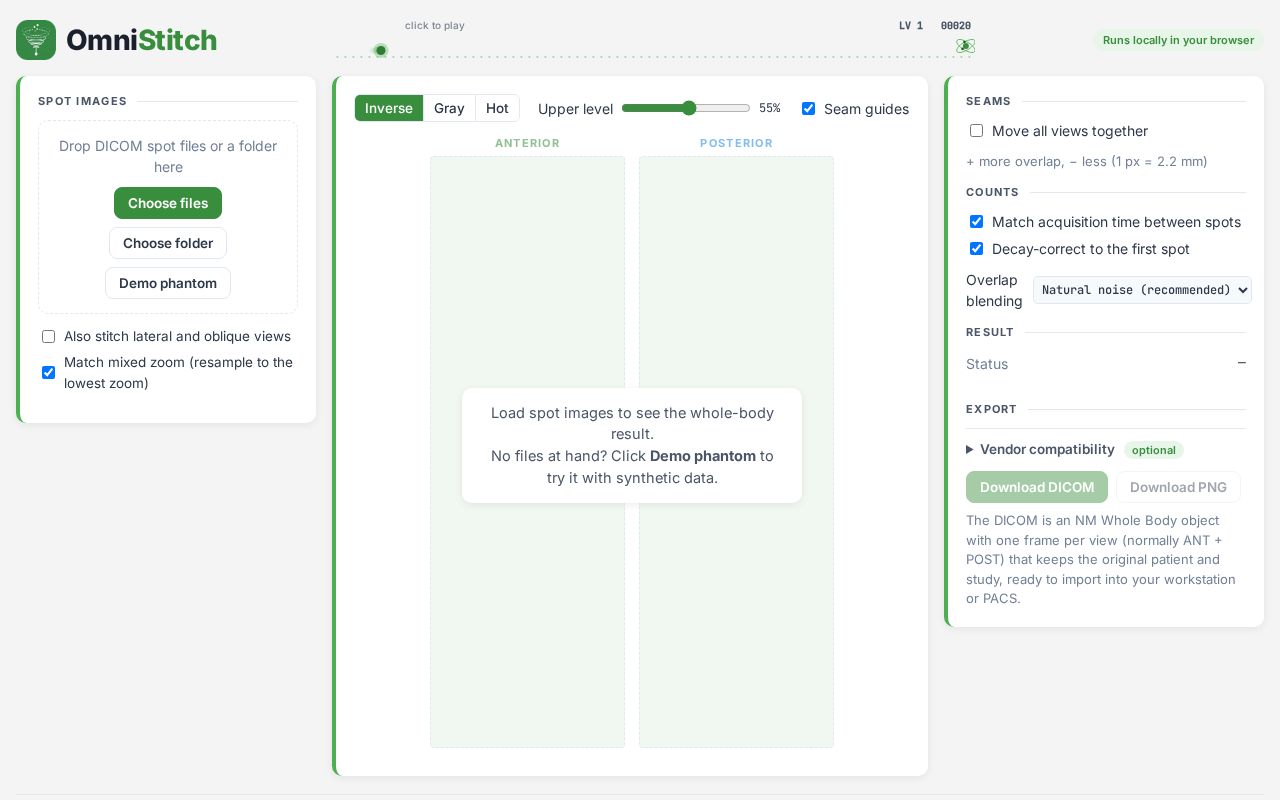Click the Download DICOM button
The width and height of the screenshot is (1280, 800).
(1037, 487)
